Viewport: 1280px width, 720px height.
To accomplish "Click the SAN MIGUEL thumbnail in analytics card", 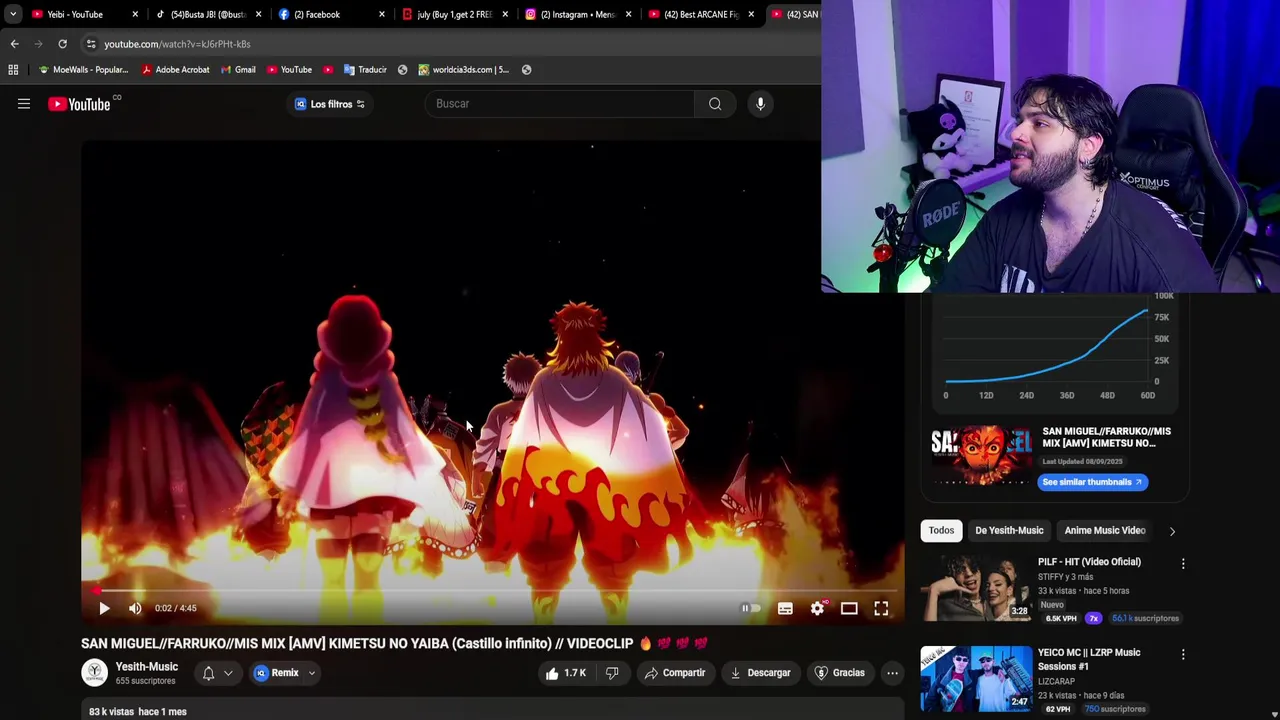I will click(x=981, y=455).
